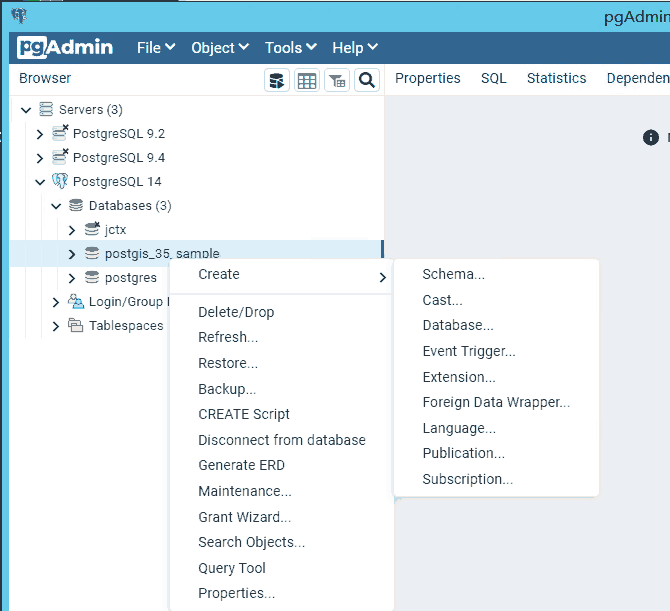670x611 pixels.
Task: Click the Search Objects magnifier icon
Action: (367, 80)
